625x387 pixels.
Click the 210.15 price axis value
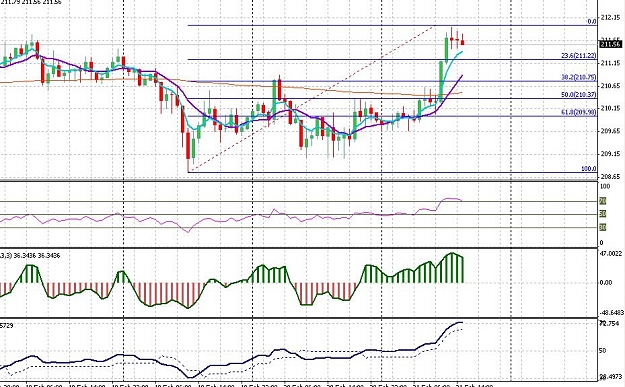[x=610, y=108]
